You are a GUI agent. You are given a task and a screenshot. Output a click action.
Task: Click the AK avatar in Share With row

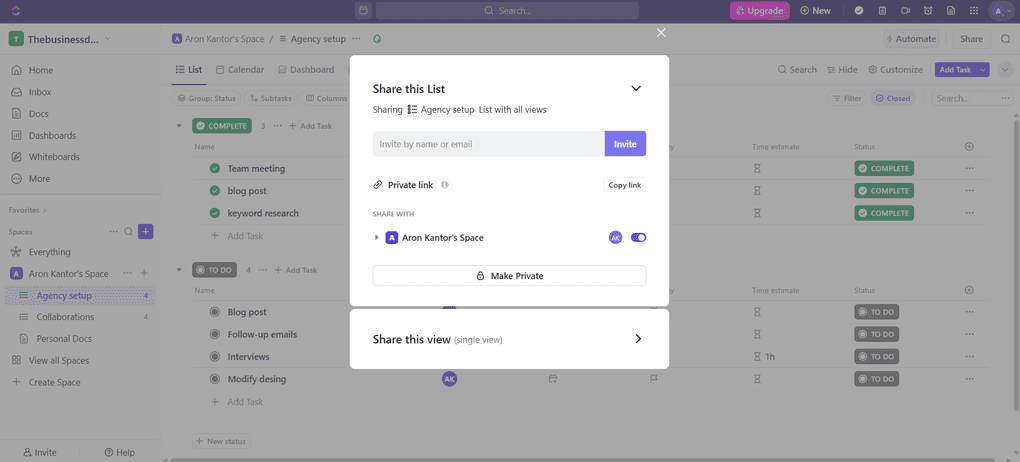(615, 238)
